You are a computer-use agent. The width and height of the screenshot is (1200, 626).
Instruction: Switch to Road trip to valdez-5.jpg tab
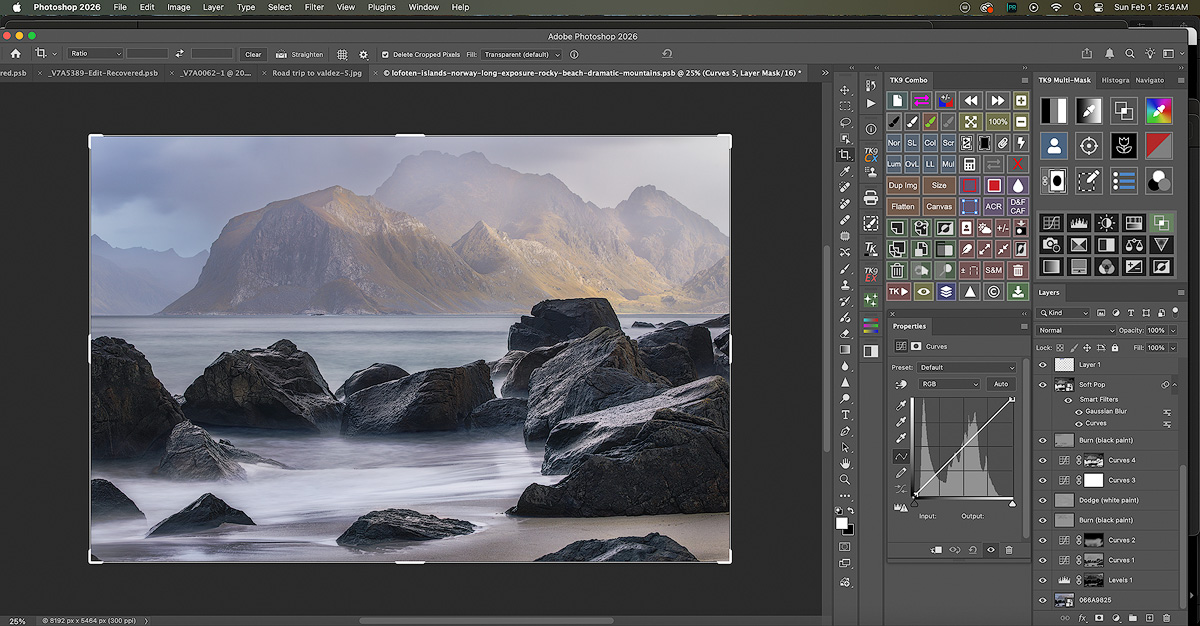click(x=317, y=73)
